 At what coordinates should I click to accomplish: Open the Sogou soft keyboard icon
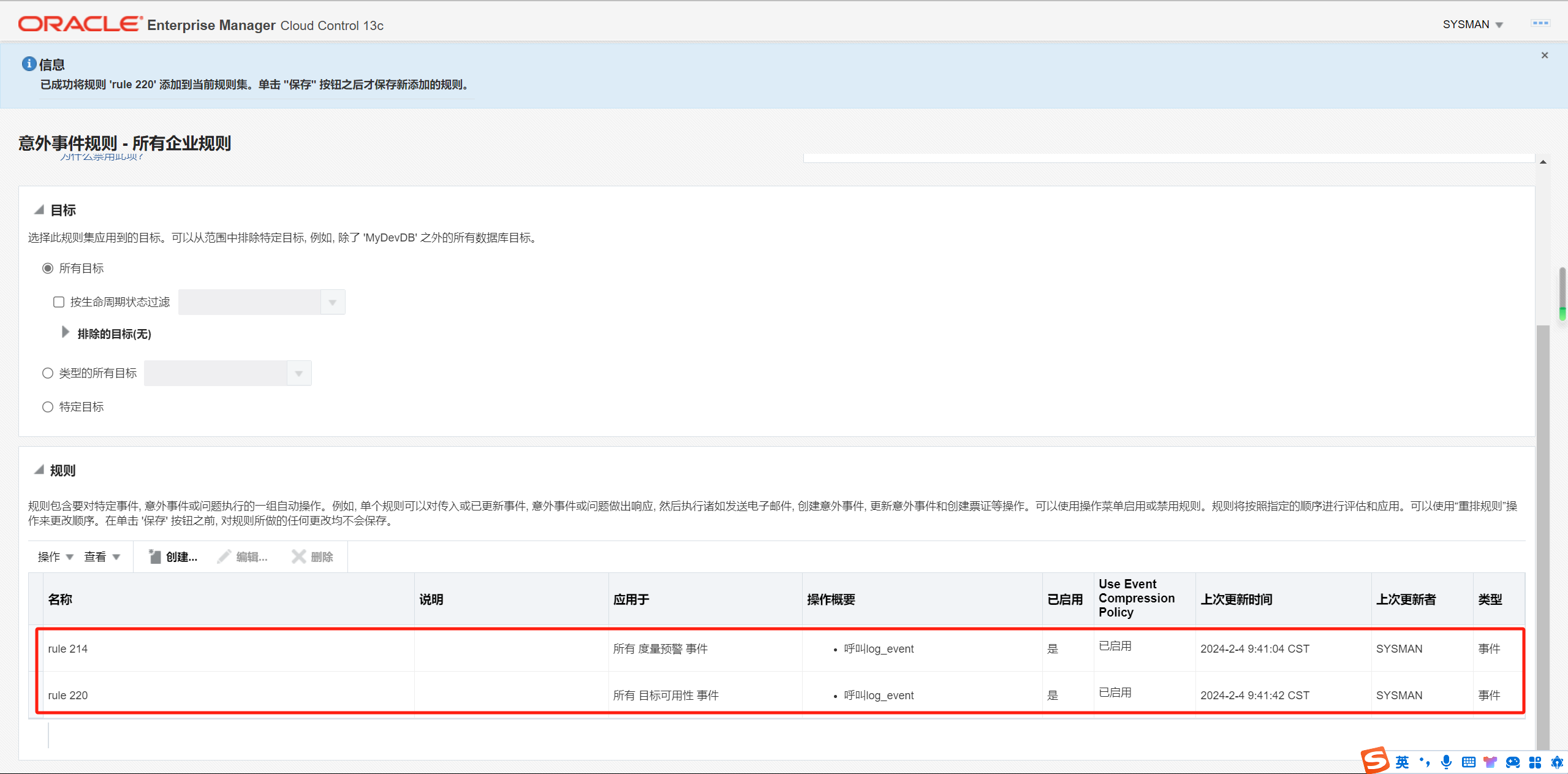pyautogui.click(x=1468, y=762)
